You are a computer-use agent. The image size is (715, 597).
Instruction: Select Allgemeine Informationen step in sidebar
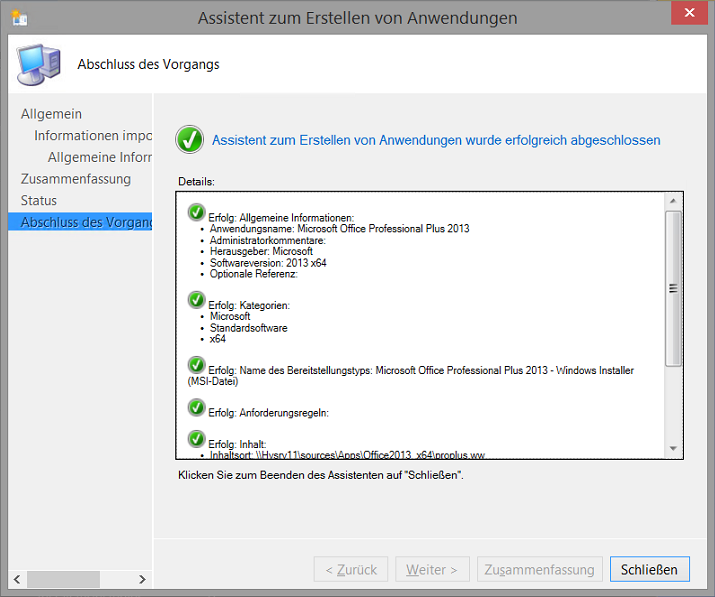99,157
